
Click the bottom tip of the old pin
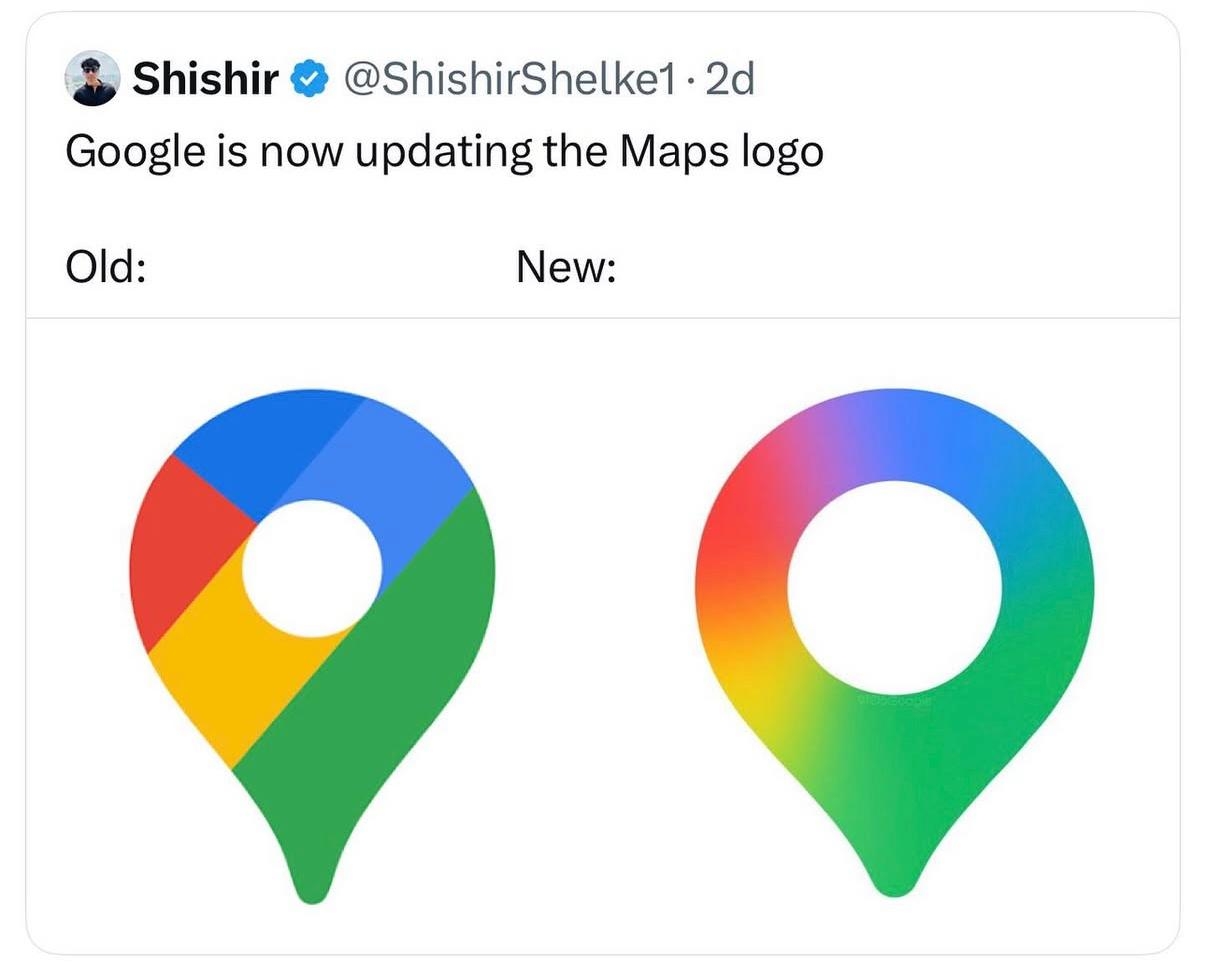pos(313,888)
